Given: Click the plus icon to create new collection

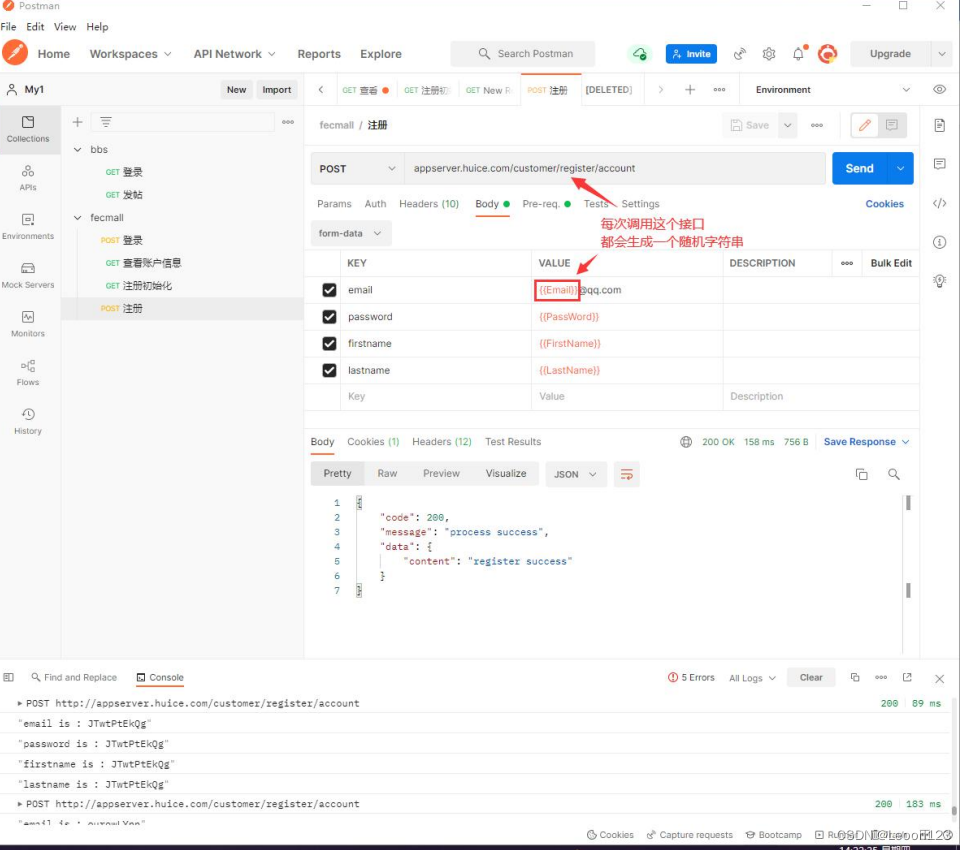Looking at the screenshot, I should click(x=78, y=122).
